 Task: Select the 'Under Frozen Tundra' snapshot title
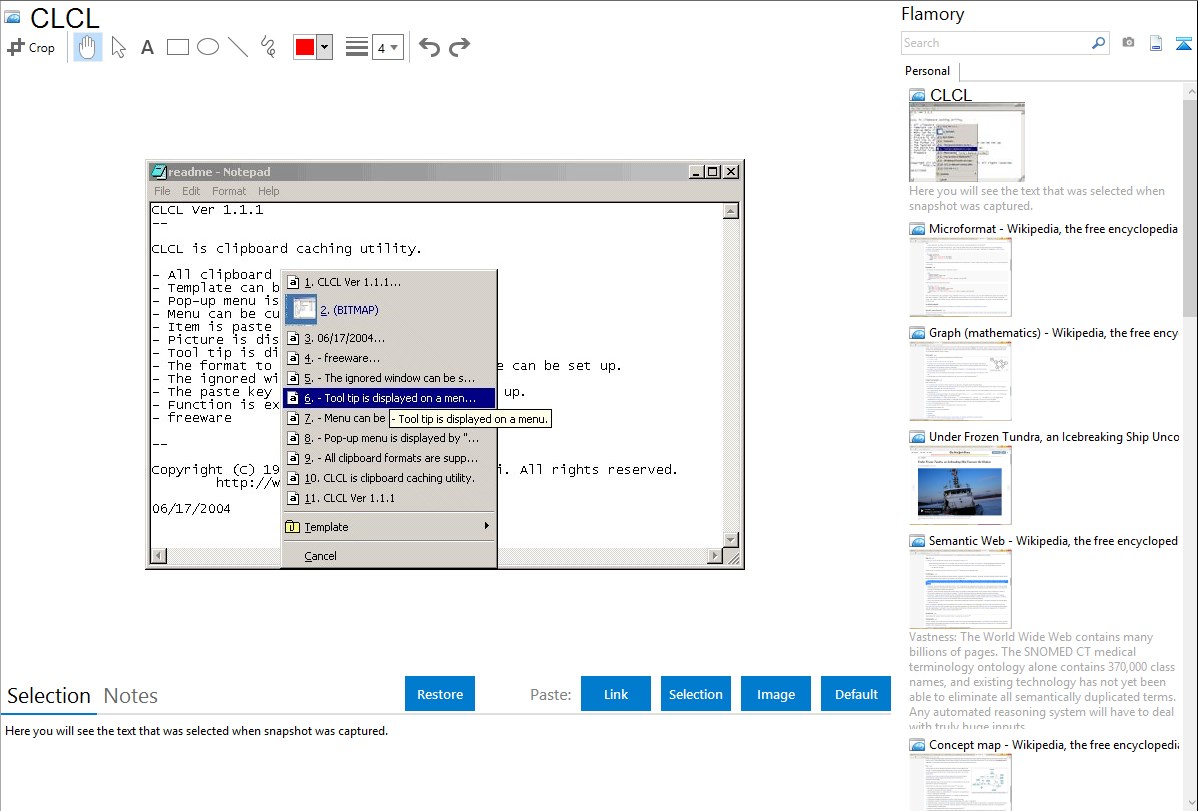[1054, 436]
